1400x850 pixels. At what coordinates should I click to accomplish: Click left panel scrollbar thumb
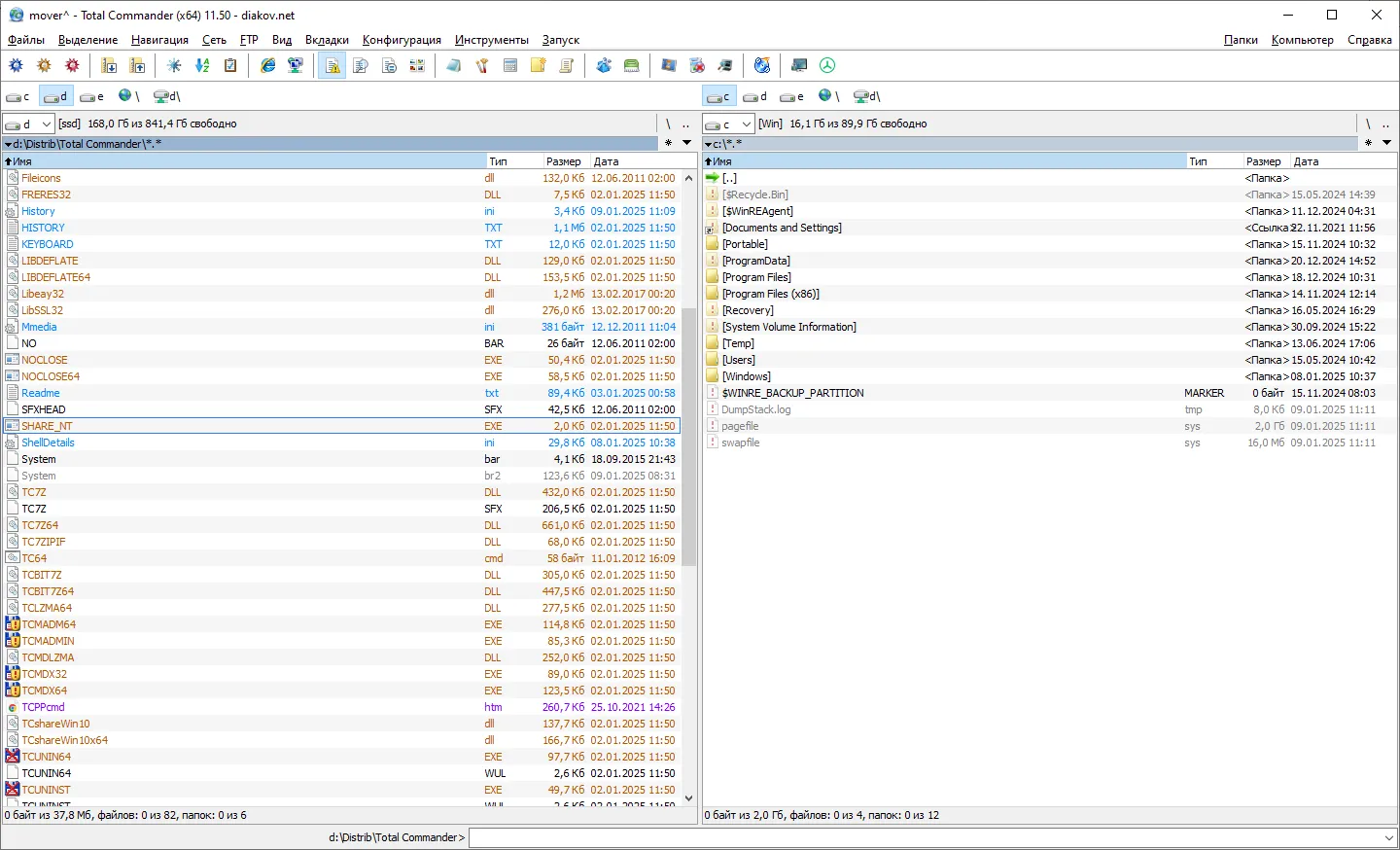click(x=689, y=437)
